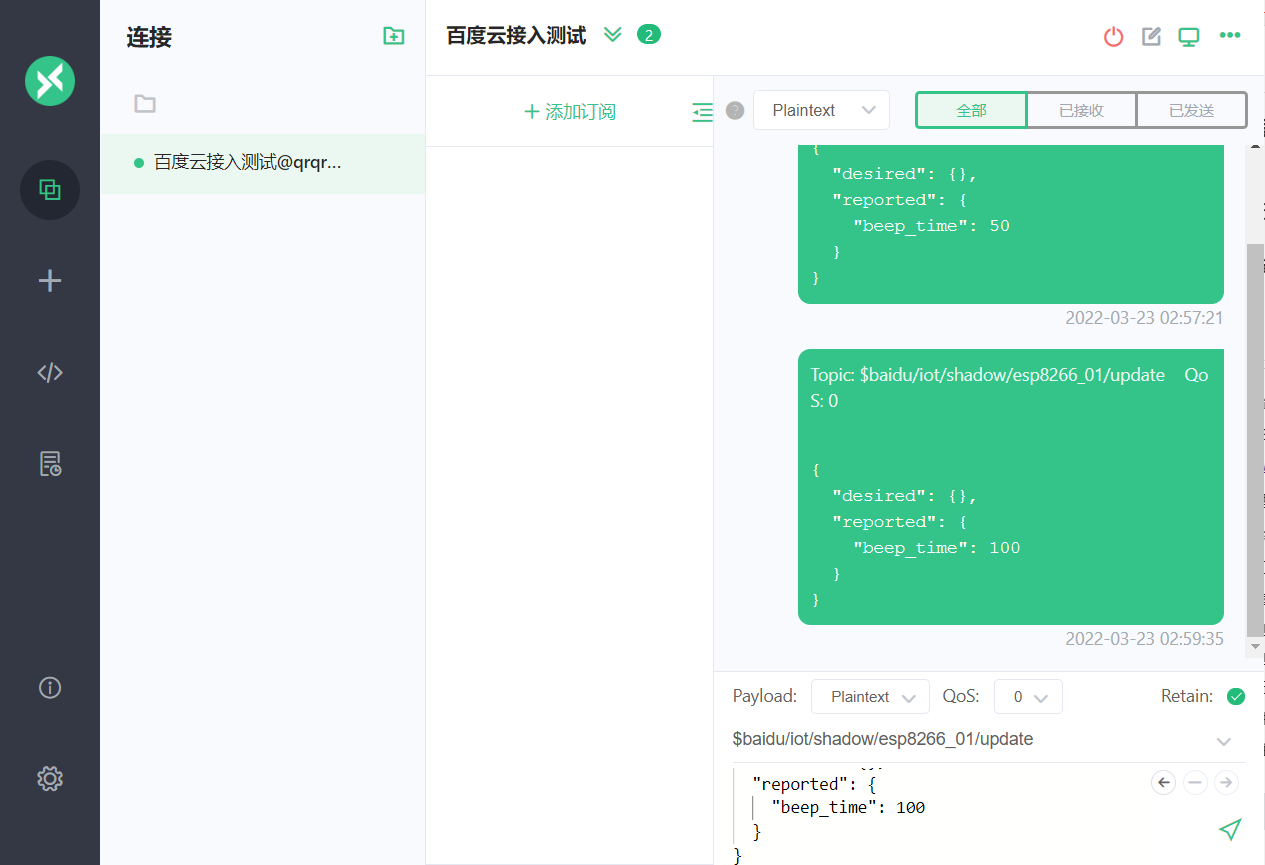Viewport: 1265px width, 865px height.
Task: Switch to the 已发送 messages tab
Action: point(1191,110)
